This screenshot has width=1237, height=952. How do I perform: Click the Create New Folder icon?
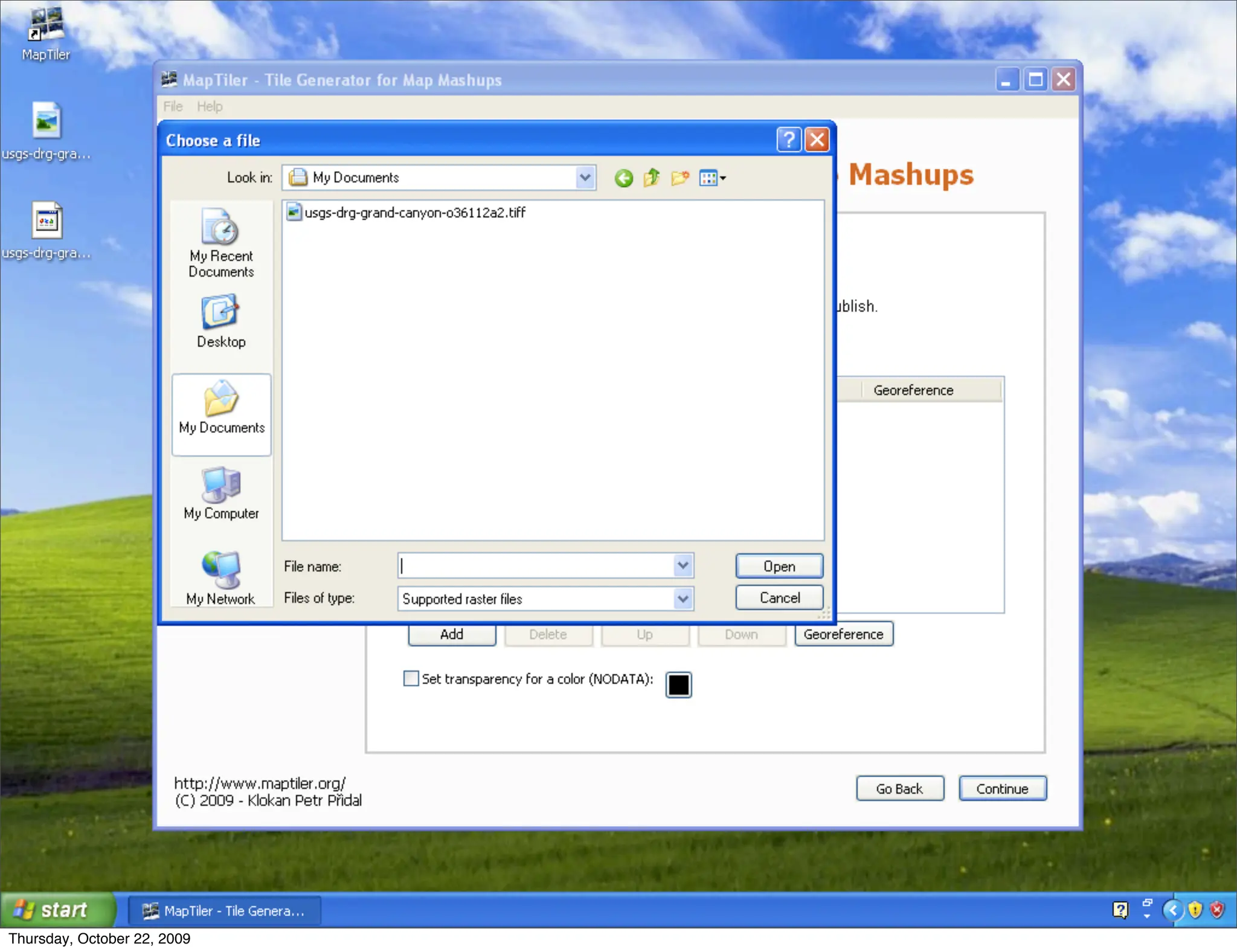pos(680,178)
